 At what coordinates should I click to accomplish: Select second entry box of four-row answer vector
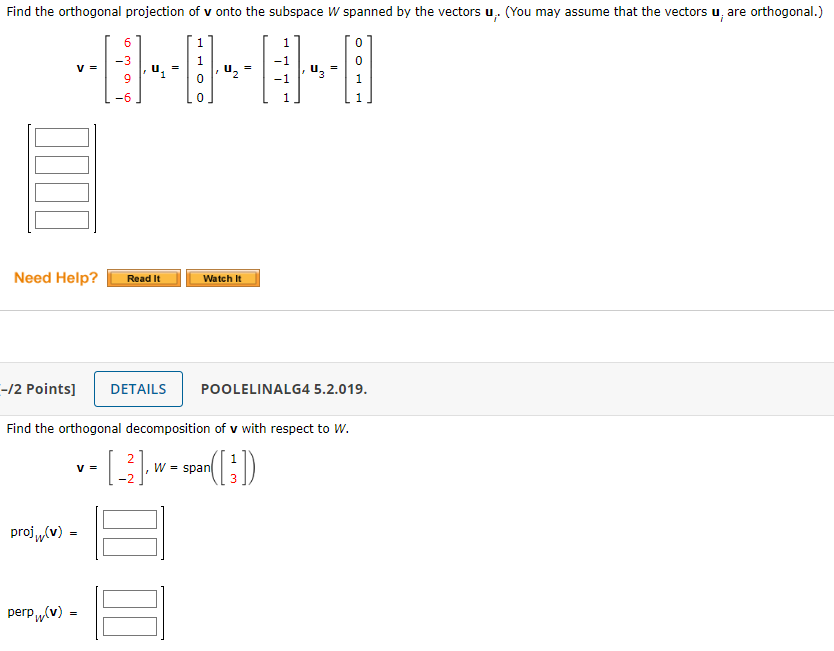(62, 165)
